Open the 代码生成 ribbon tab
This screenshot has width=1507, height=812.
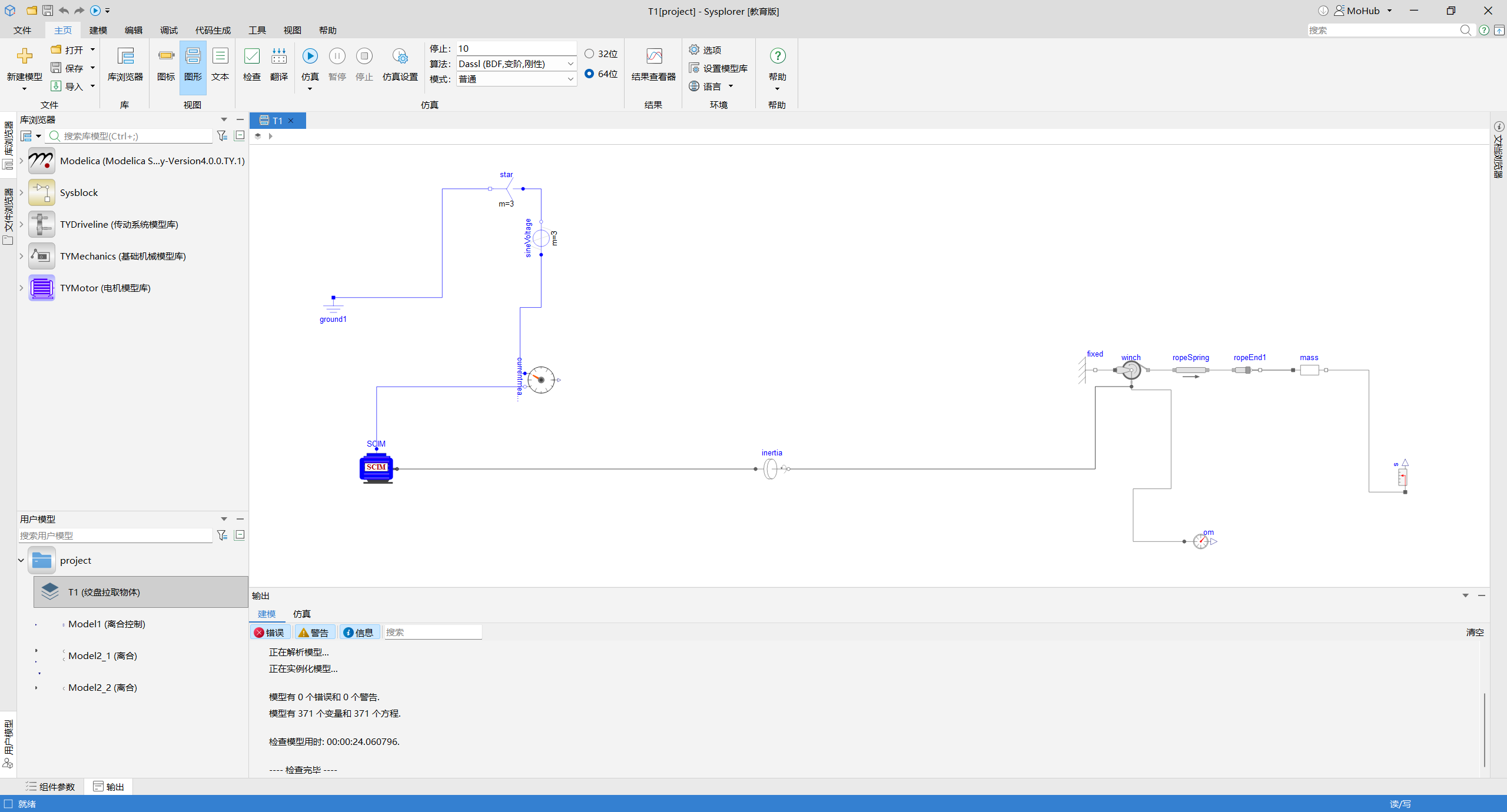(x=213, y=30)
